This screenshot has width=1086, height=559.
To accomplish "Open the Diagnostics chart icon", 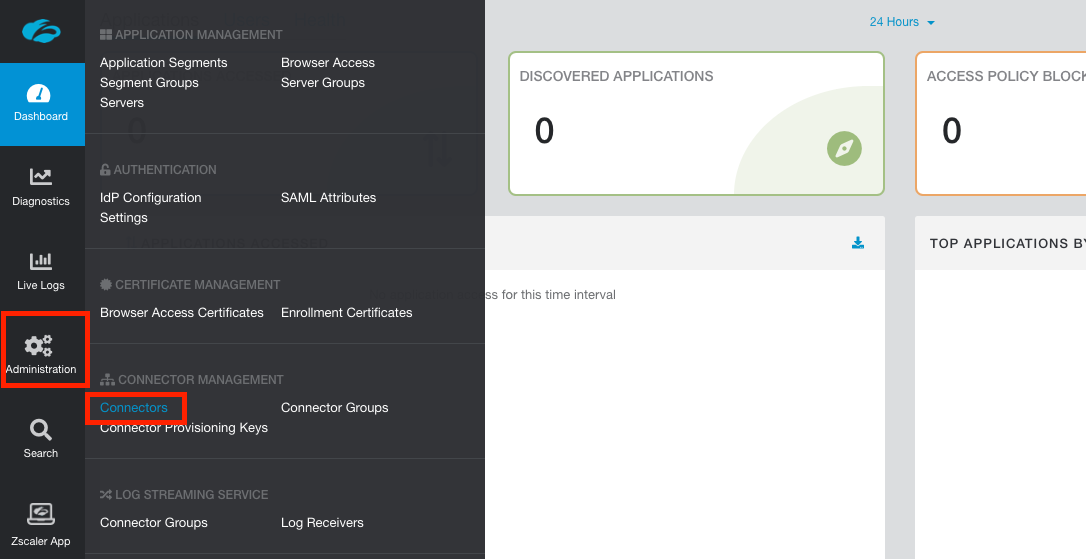I will point(41,177).
